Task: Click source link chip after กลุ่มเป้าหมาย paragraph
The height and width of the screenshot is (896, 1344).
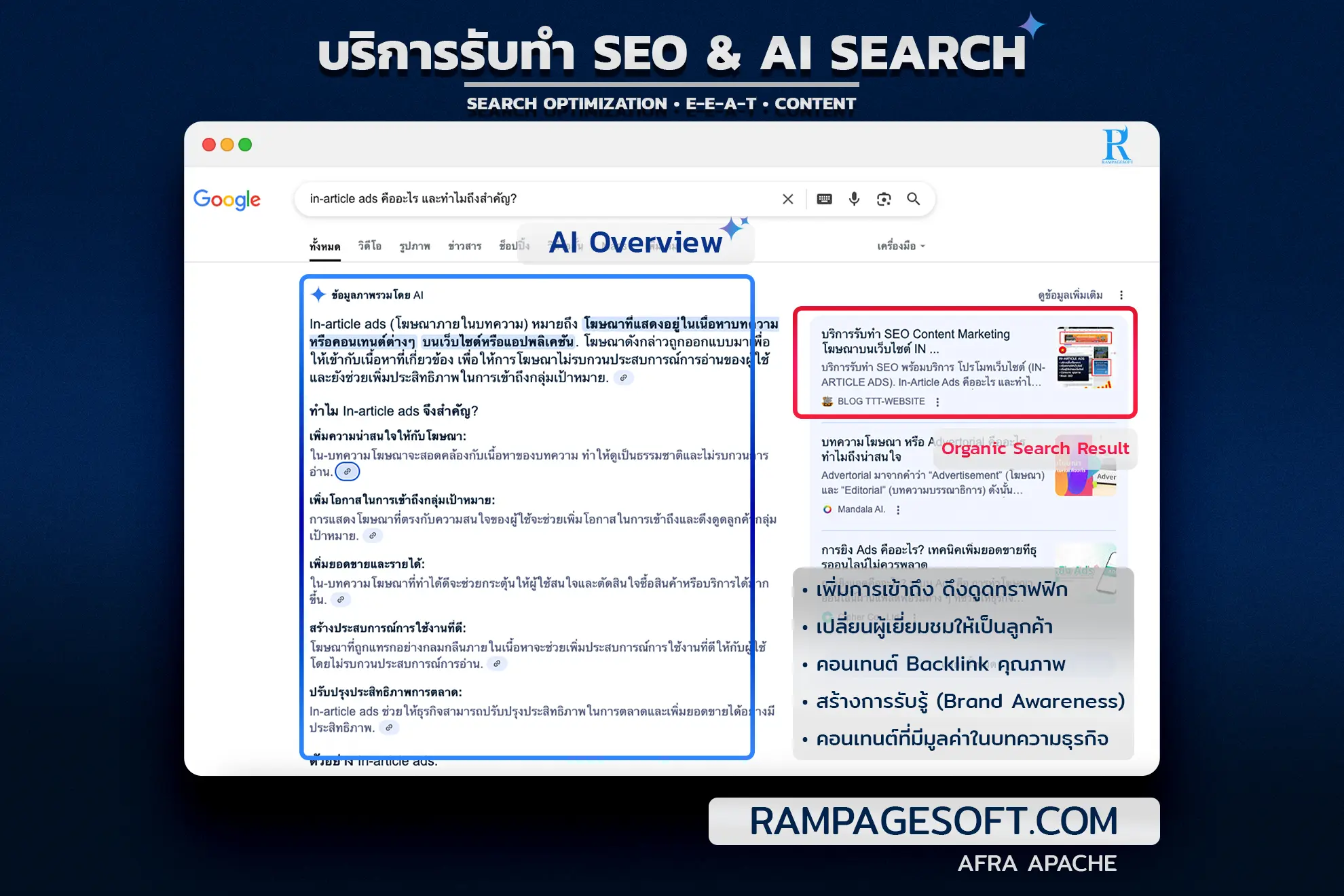Action: click(623, 378)
